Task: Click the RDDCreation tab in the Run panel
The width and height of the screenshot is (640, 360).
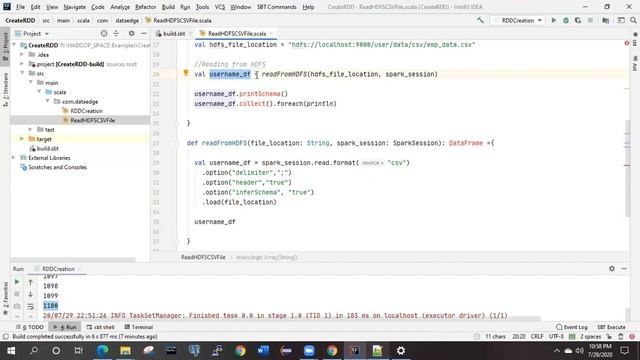Action: pyautogui.click(x=58, y=269)
